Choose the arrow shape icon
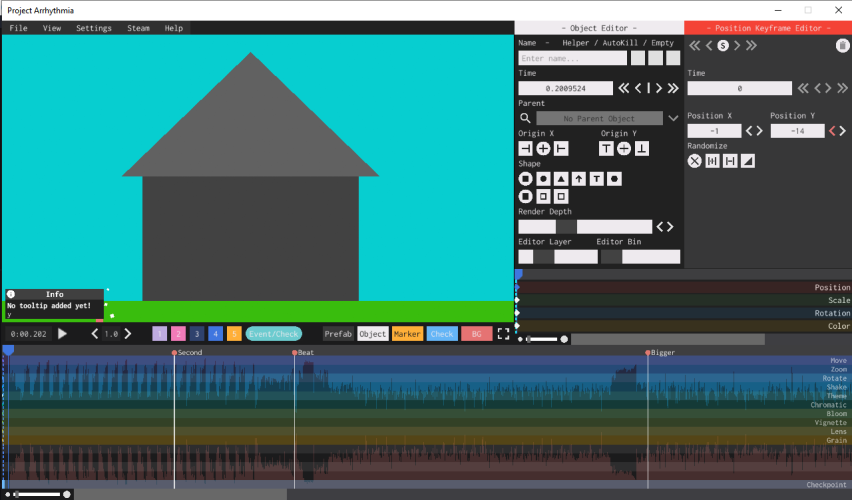The image size is (852, 500). click(579, 179)
